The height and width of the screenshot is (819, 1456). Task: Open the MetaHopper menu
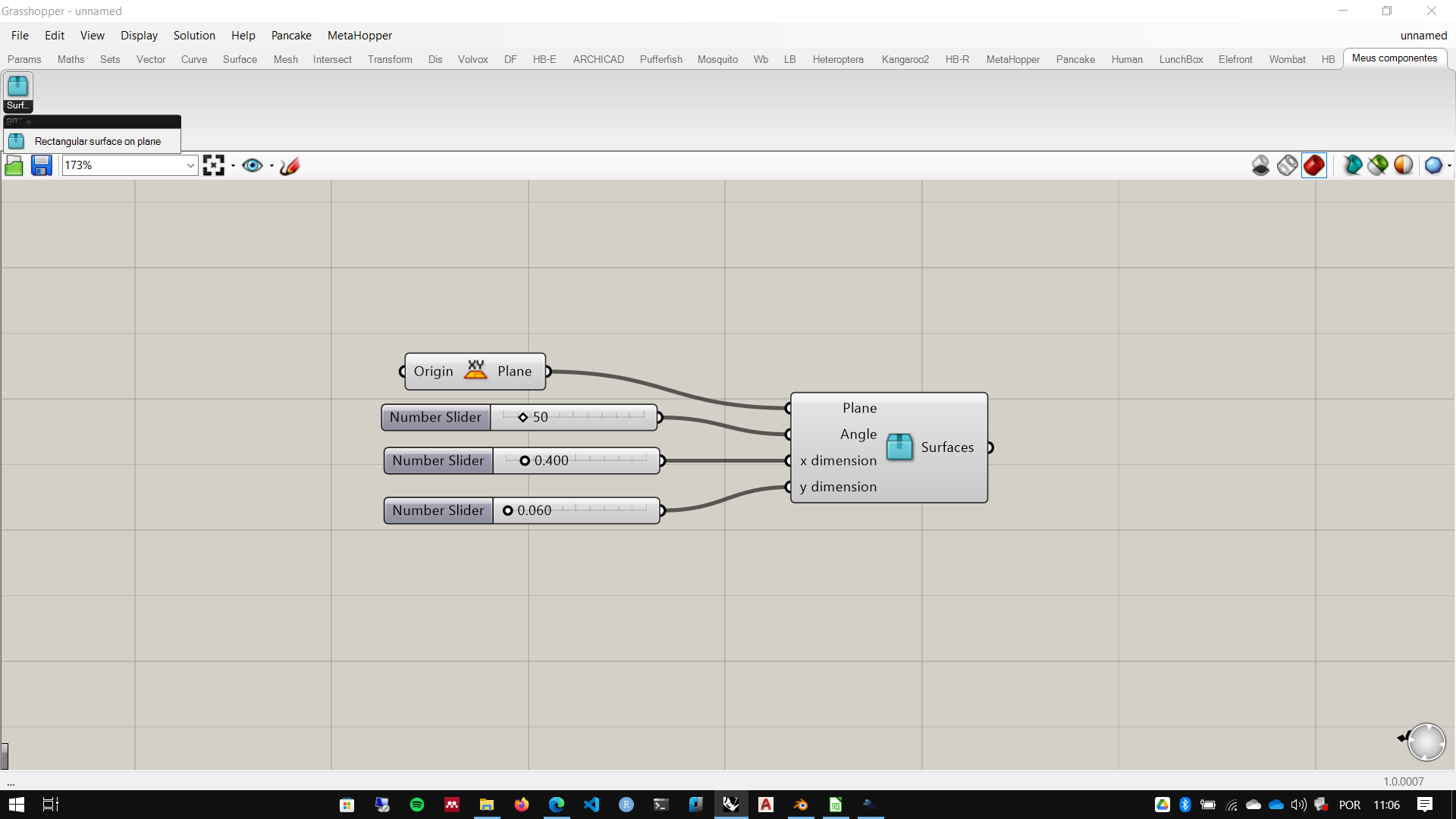[359, 36]
